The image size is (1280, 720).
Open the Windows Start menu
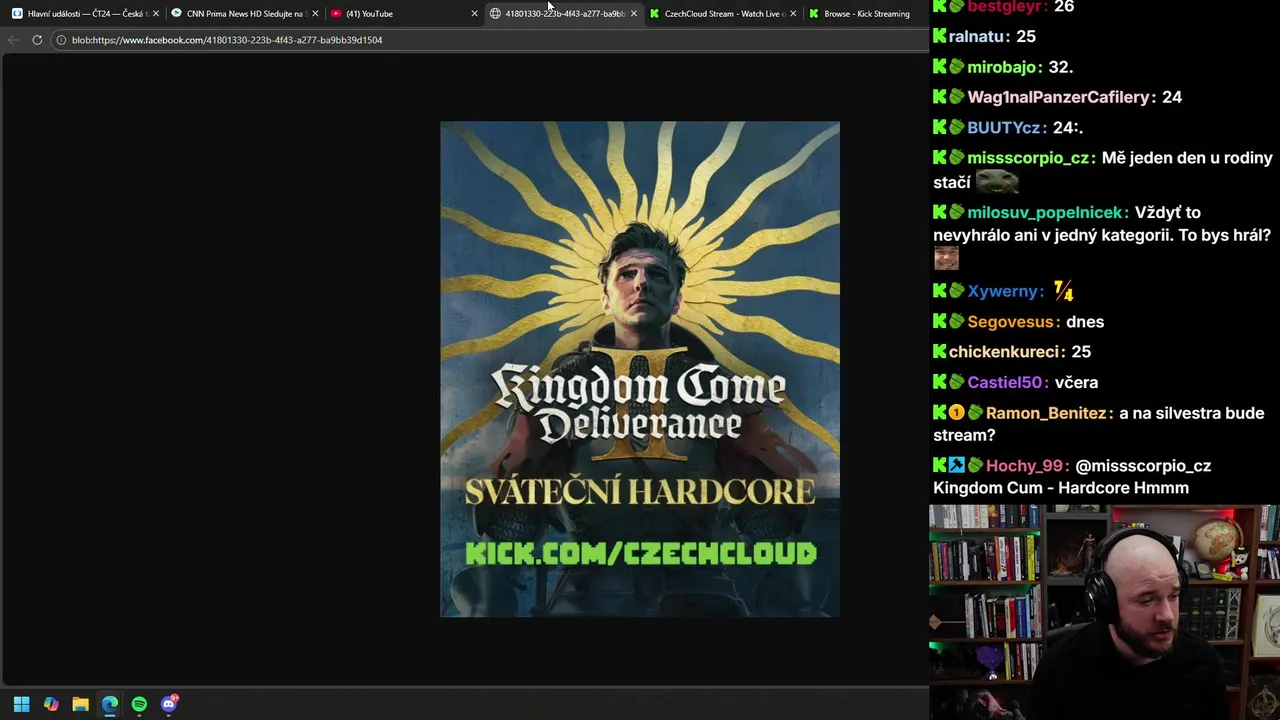21,704
